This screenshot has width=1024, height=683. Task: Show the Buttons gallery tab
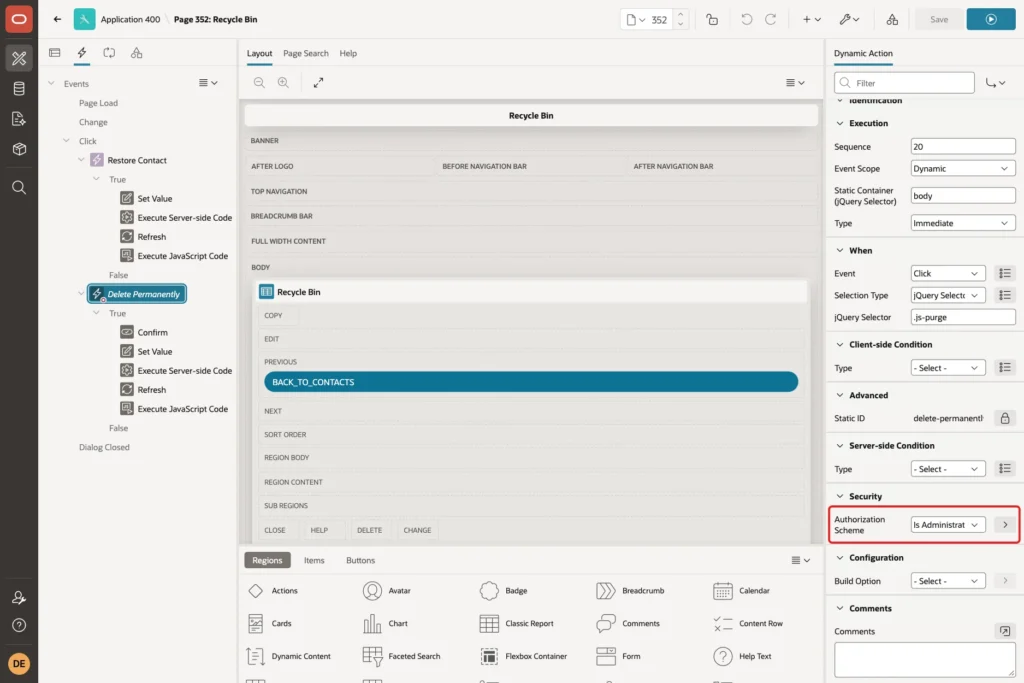point(360,560)
